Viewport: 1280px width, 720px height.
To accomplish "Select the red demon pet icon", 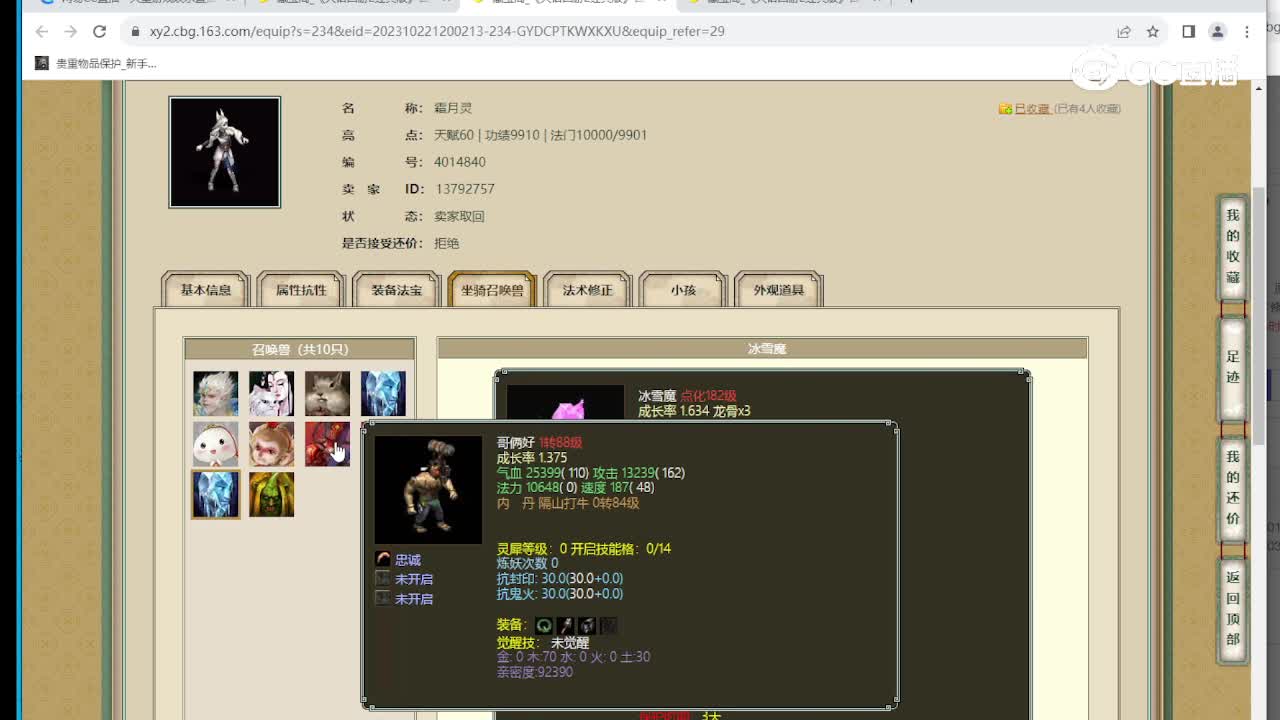I will [327, 444].
